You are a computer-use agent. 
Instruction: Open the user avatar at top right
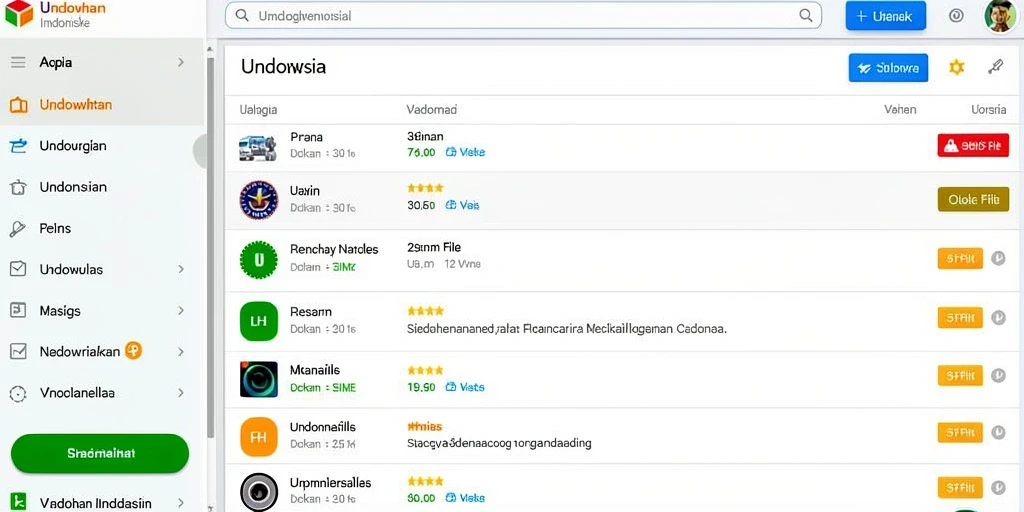coord(1000,16)
